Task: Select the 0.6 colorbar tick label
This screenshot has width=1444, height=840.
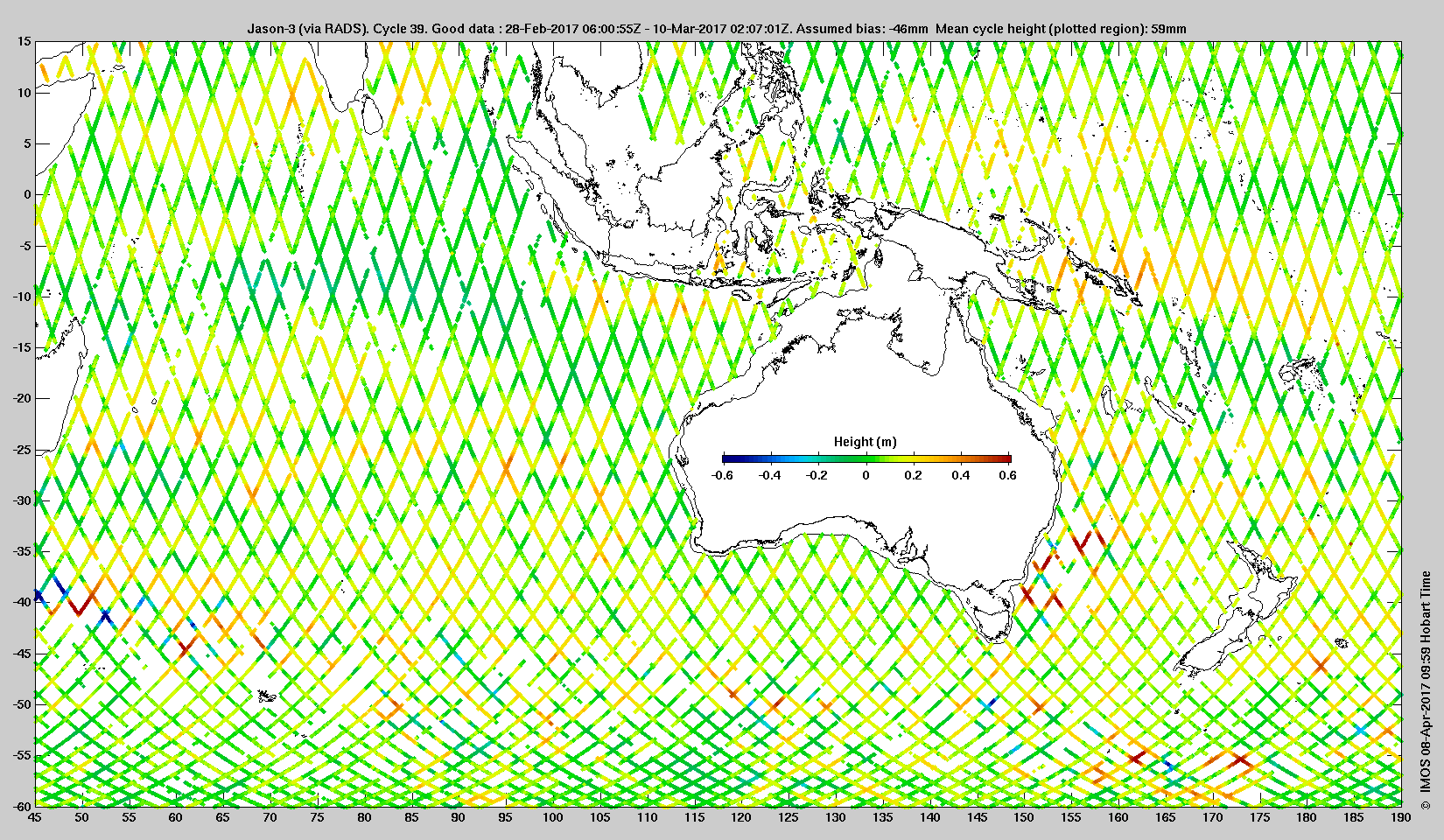Action: pos(1008,476)
